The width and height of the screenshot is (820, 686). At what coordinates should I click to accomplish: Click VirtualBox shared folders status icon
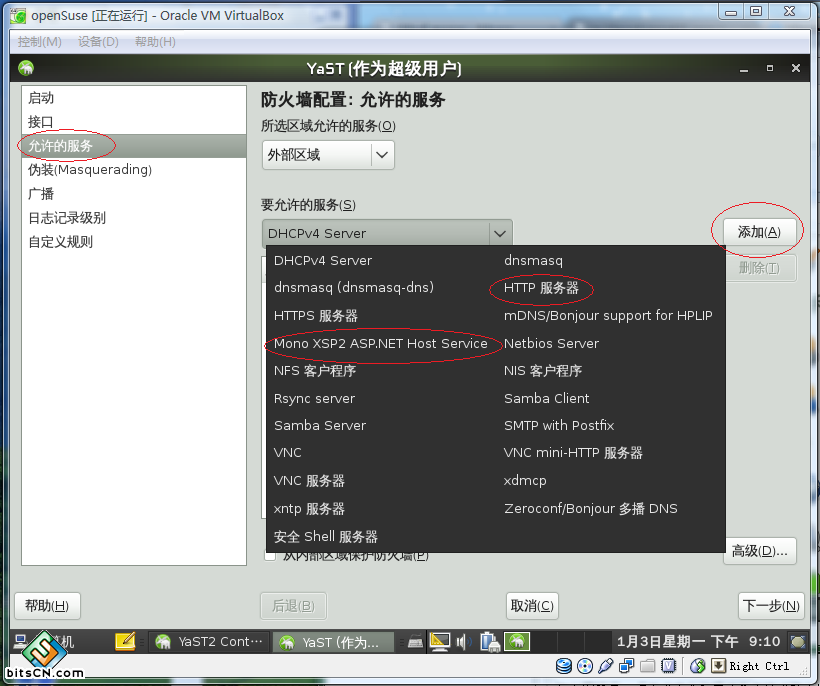(x=647, y=666)
